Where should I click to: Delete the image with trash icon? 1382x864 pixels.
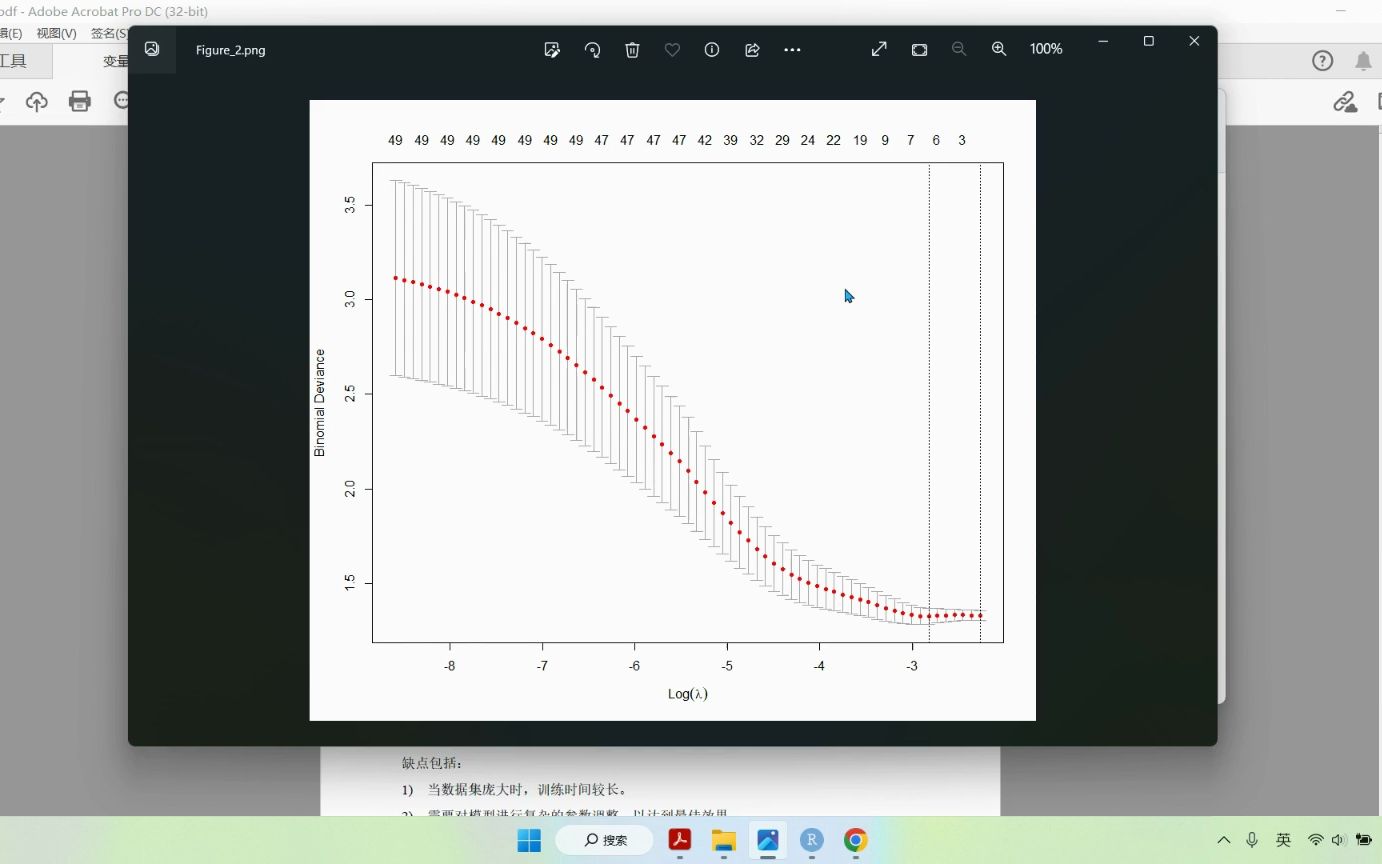632,49
